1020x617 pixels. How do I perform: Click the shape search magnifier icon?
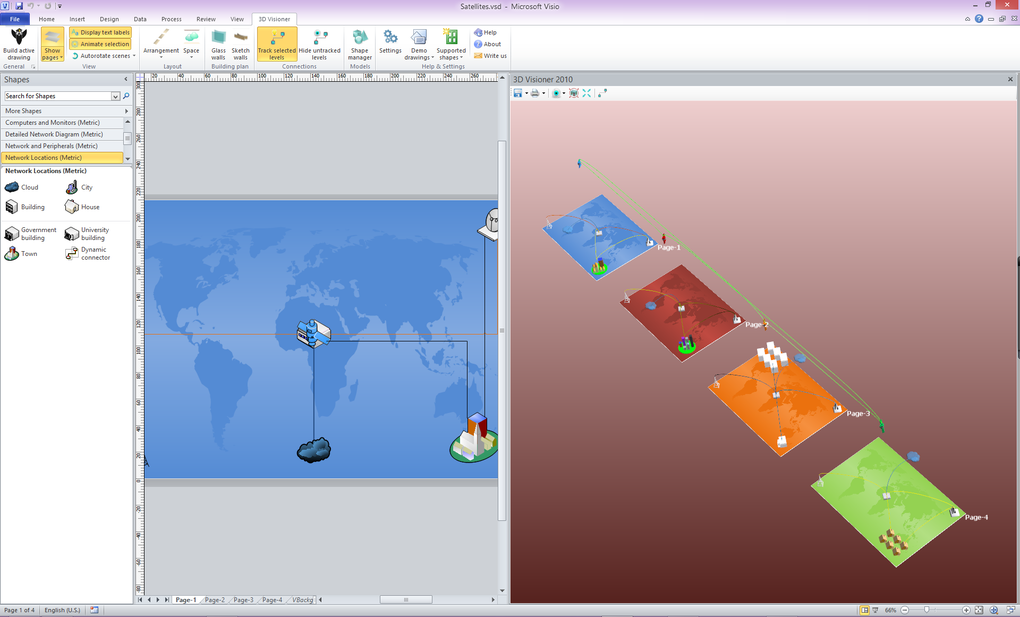(126, 96)
